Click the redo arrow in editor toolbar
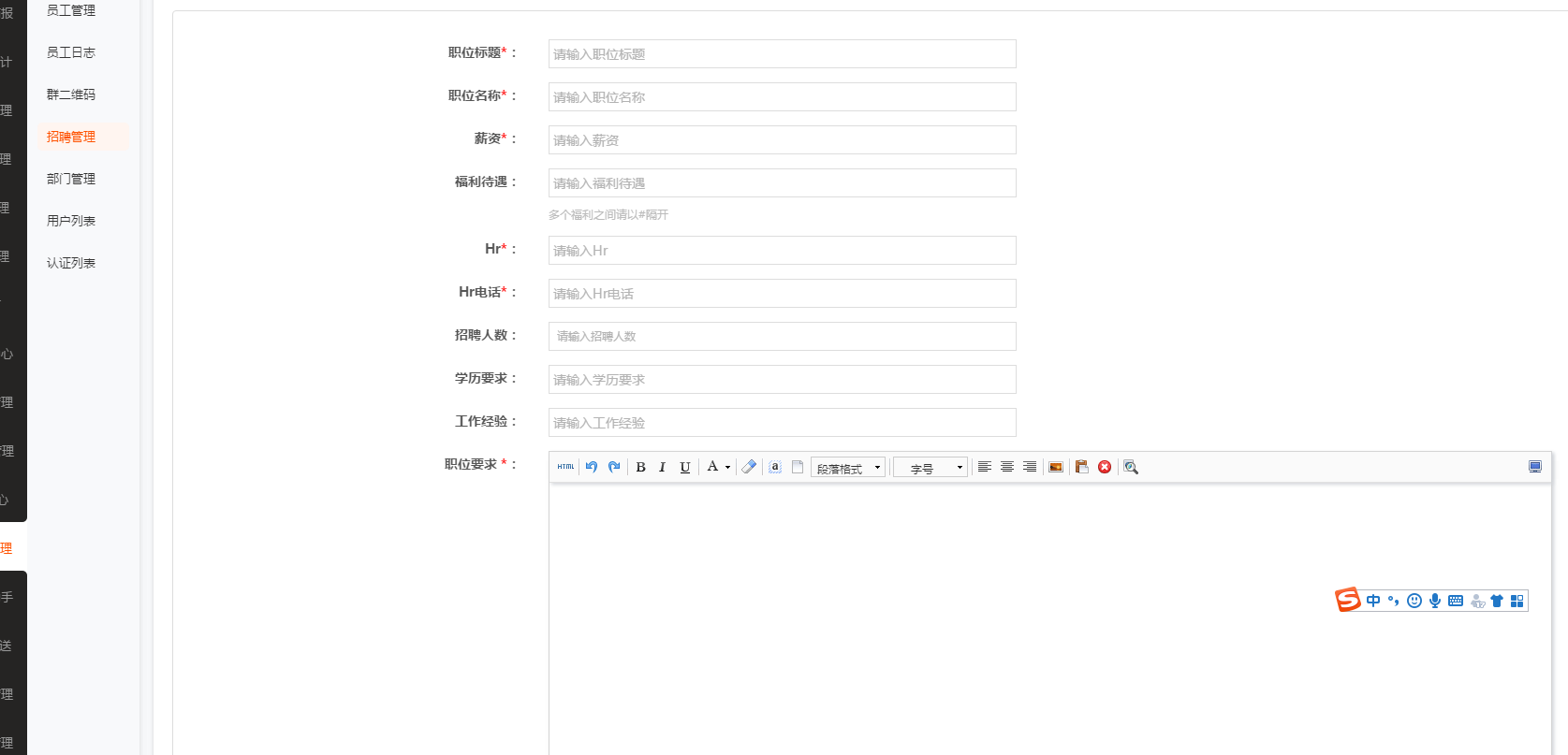The height and width of the screenshot is (755, 1568). (614, 467)
